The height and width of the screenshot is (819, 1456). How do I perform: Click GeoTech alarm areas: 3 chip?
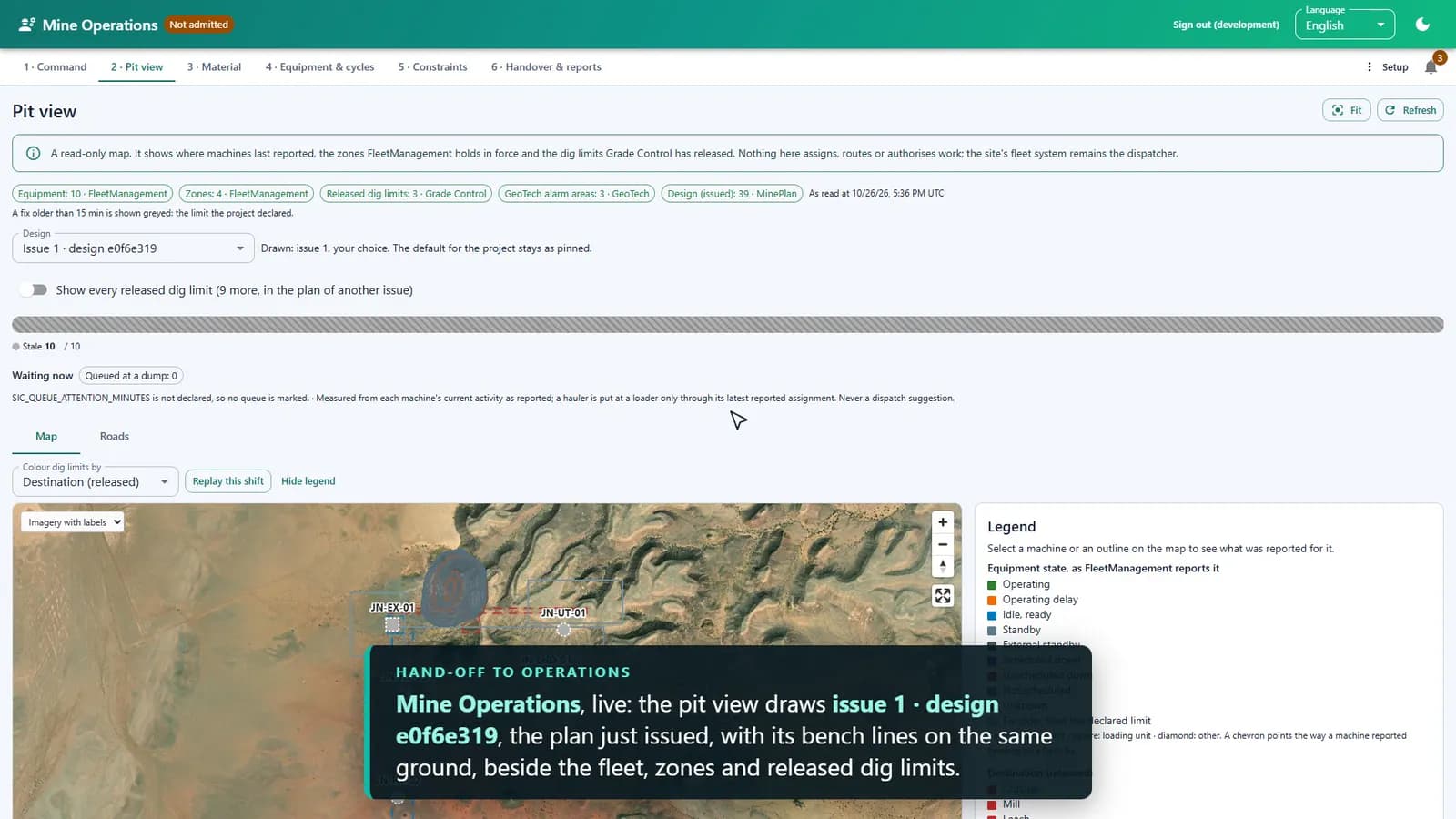[577, 194]
